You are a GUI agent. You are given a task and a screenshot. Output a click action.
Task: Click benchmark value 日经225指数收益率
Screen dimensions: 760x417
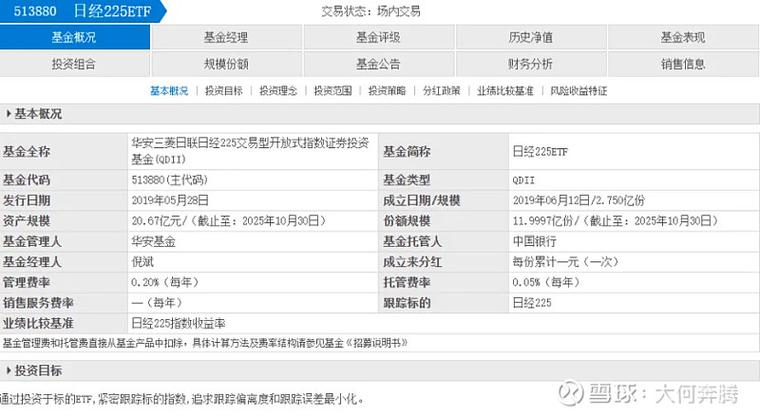(x=178, y=323)
